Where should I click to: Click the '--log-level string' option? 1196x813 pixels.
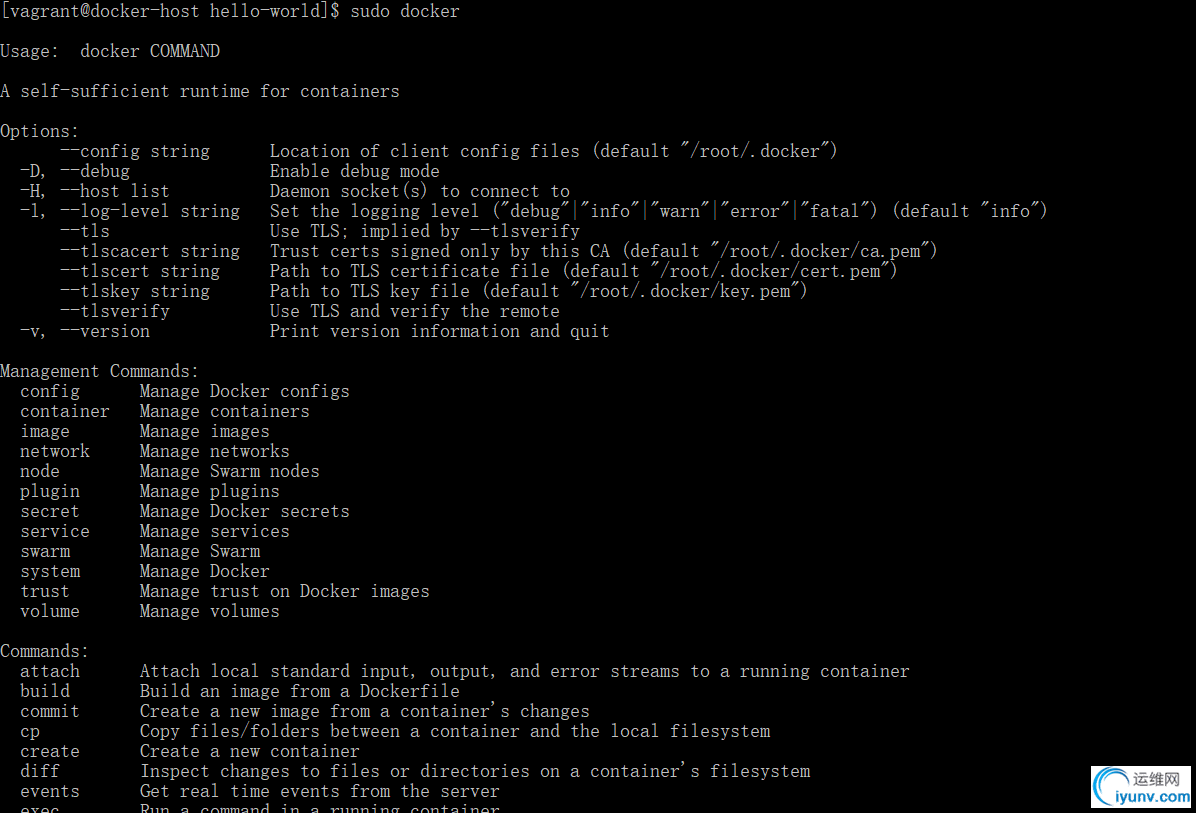tap(150, 211)
